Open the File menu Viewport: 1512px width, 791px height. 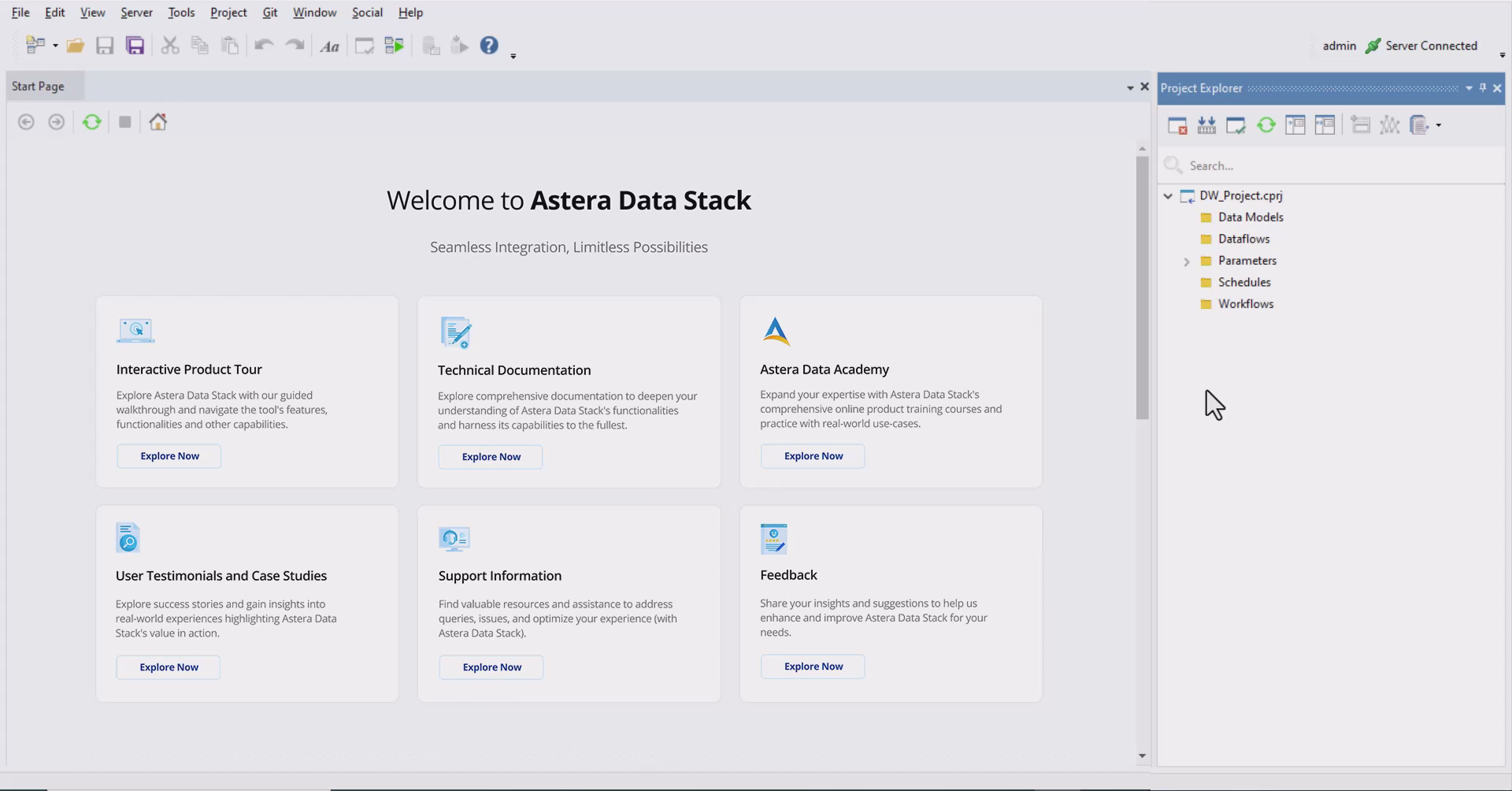pyautogui.click(x=20, y=13)
